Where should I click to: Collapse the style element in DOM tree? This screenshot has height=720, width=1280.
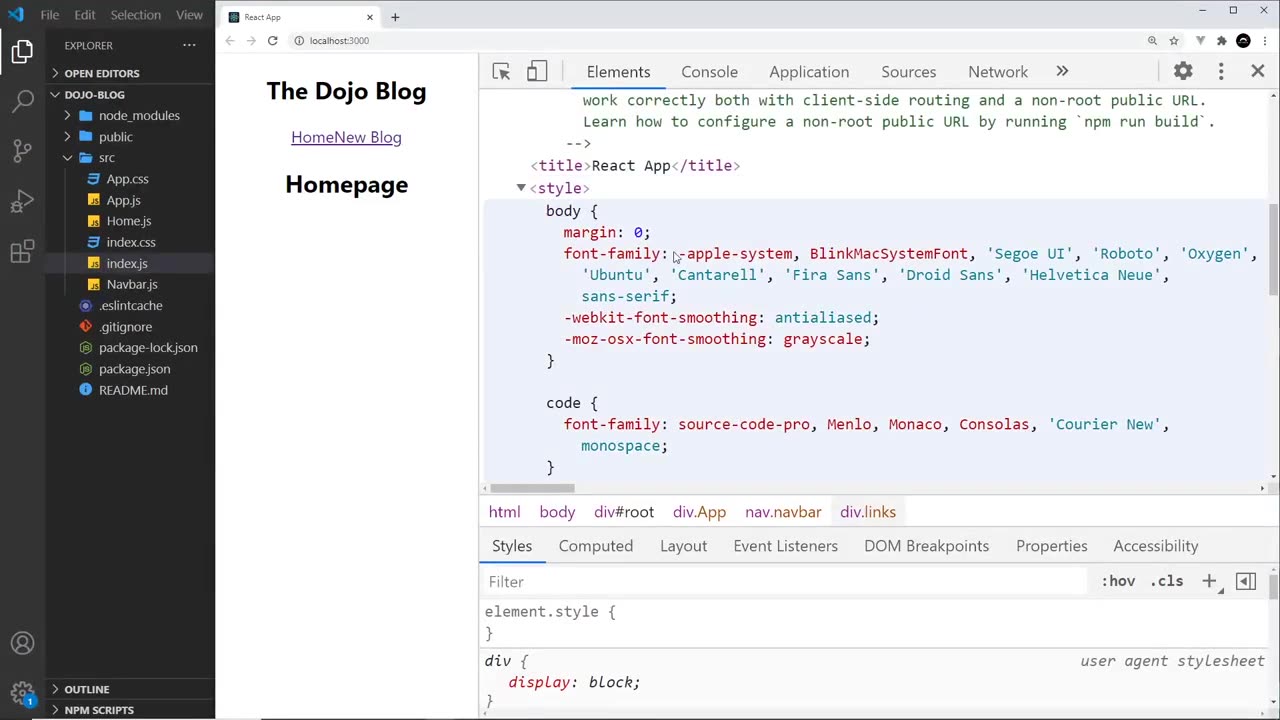click(521, 188)
